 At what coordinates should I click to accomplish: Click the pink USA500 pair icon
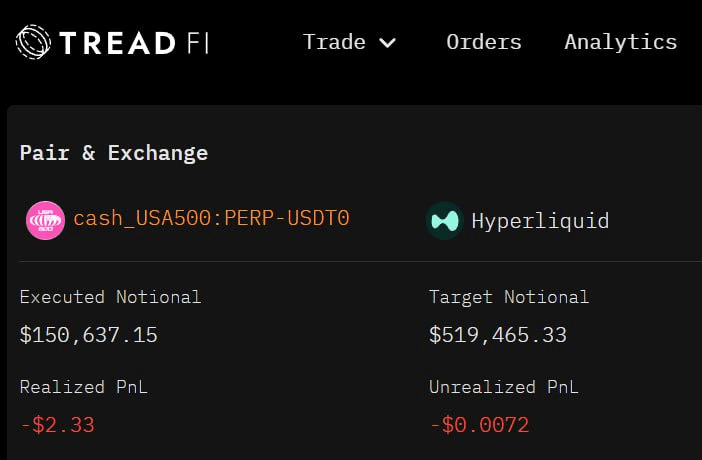pyautogui.click(x=45, y=220)
